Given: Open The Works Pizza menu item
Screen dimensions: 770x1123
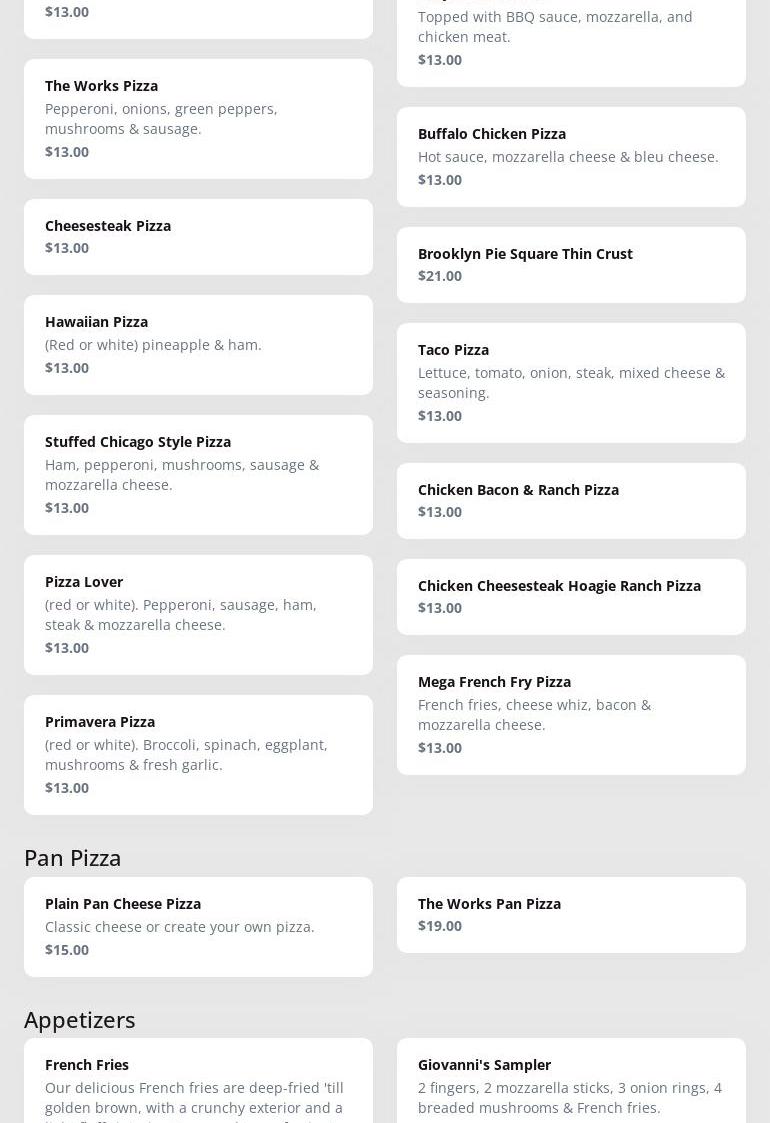Looking at the screenshot, I should click(x=198, y=118).
